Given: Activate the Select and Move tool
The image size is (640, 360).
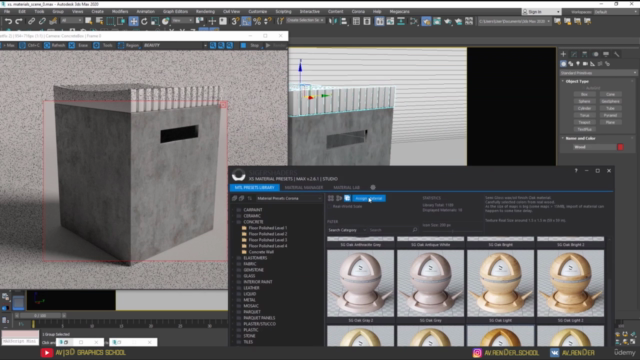Looking at the screenshot, I should [x=133, y=21].
